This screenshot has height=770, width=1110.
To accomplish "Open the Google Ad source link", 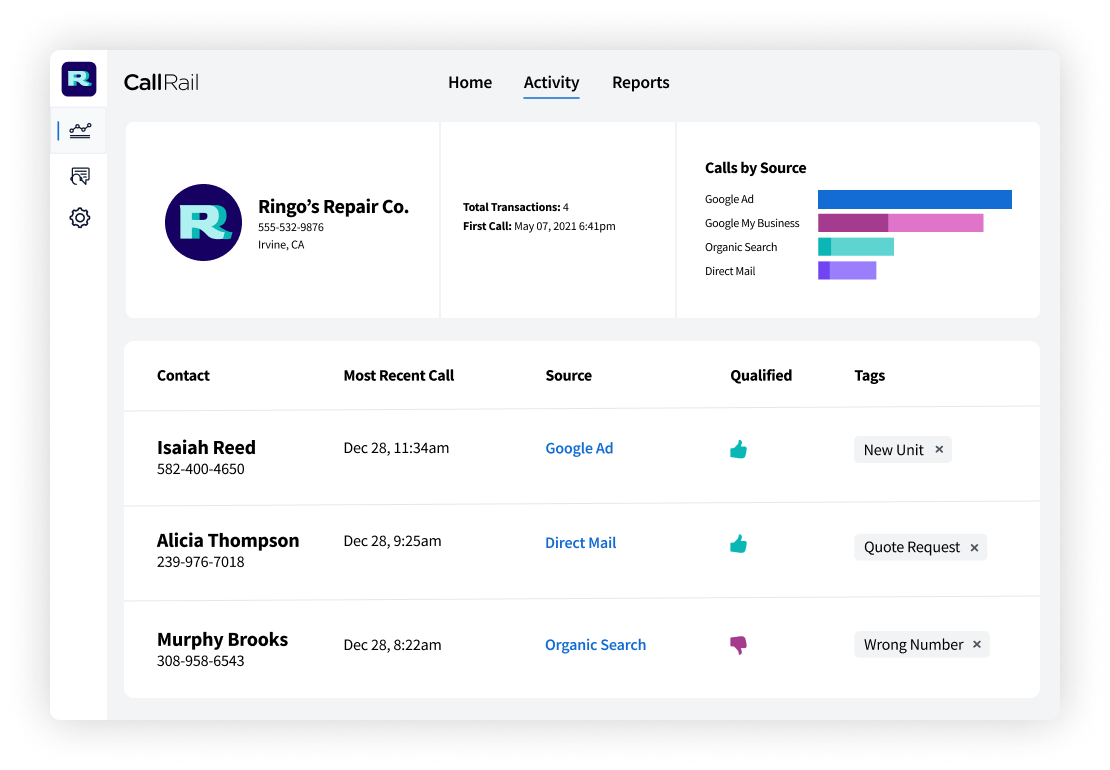I will click(x=579, y=448).
